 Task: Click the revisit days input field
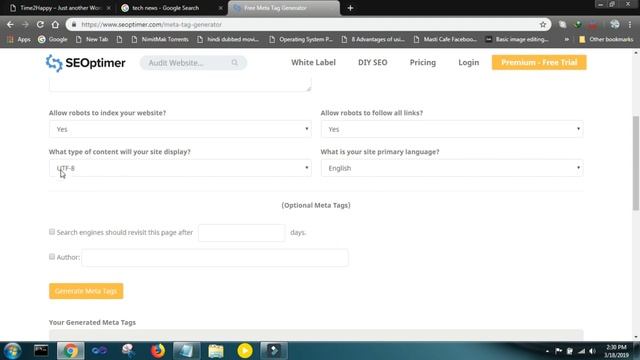[242, 233]
